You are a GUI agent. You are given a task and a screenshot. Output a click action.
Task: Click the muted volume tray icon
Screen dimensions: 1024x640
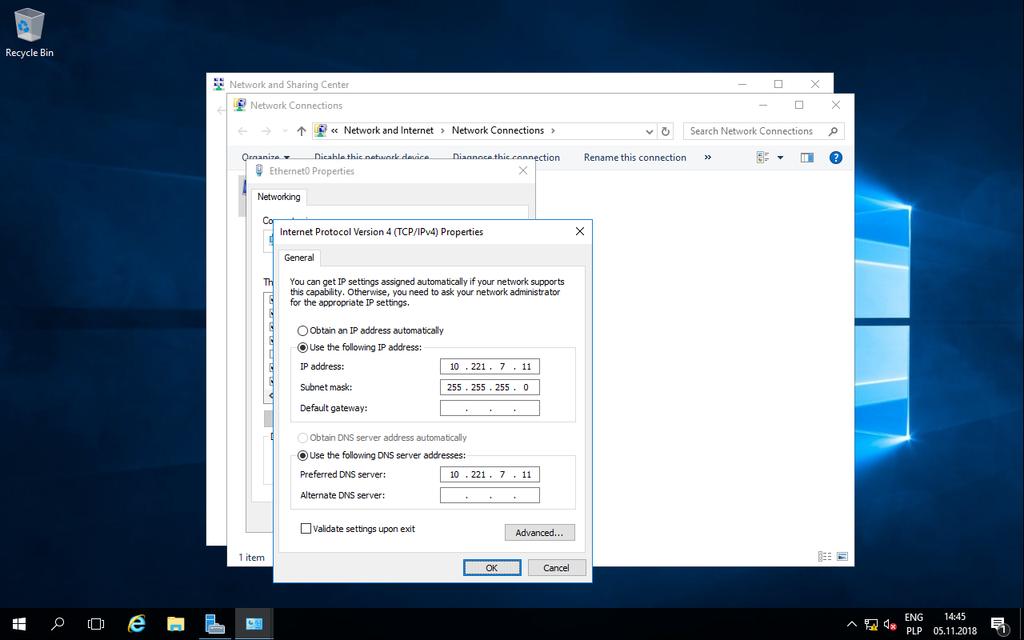click(889, 624)
